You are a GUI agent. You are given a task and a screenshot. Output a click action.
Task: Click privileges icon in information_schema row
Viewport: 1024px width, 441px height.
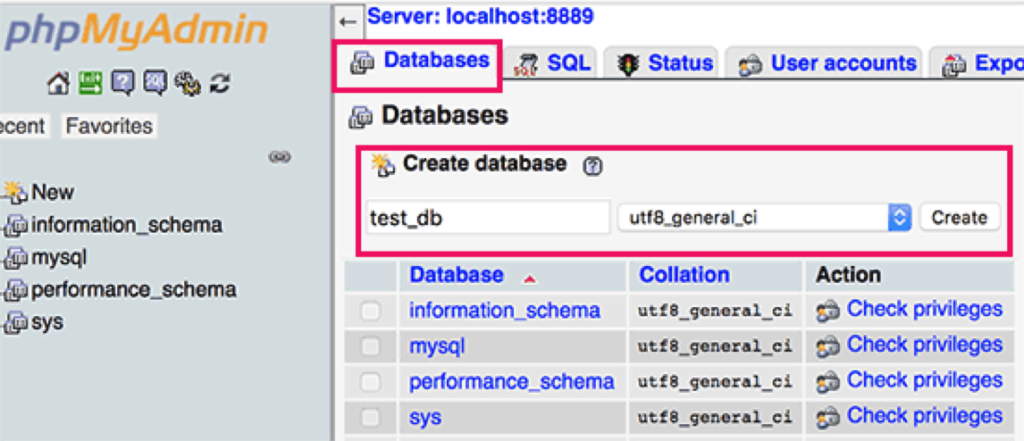[828, 312]
